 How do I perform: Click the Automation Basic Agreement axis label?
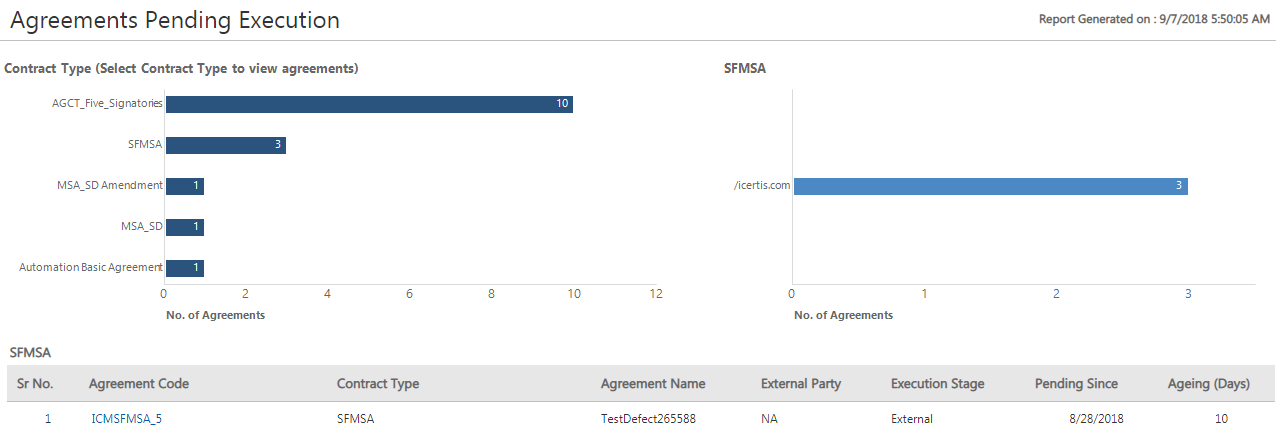[x=91, y=267]
